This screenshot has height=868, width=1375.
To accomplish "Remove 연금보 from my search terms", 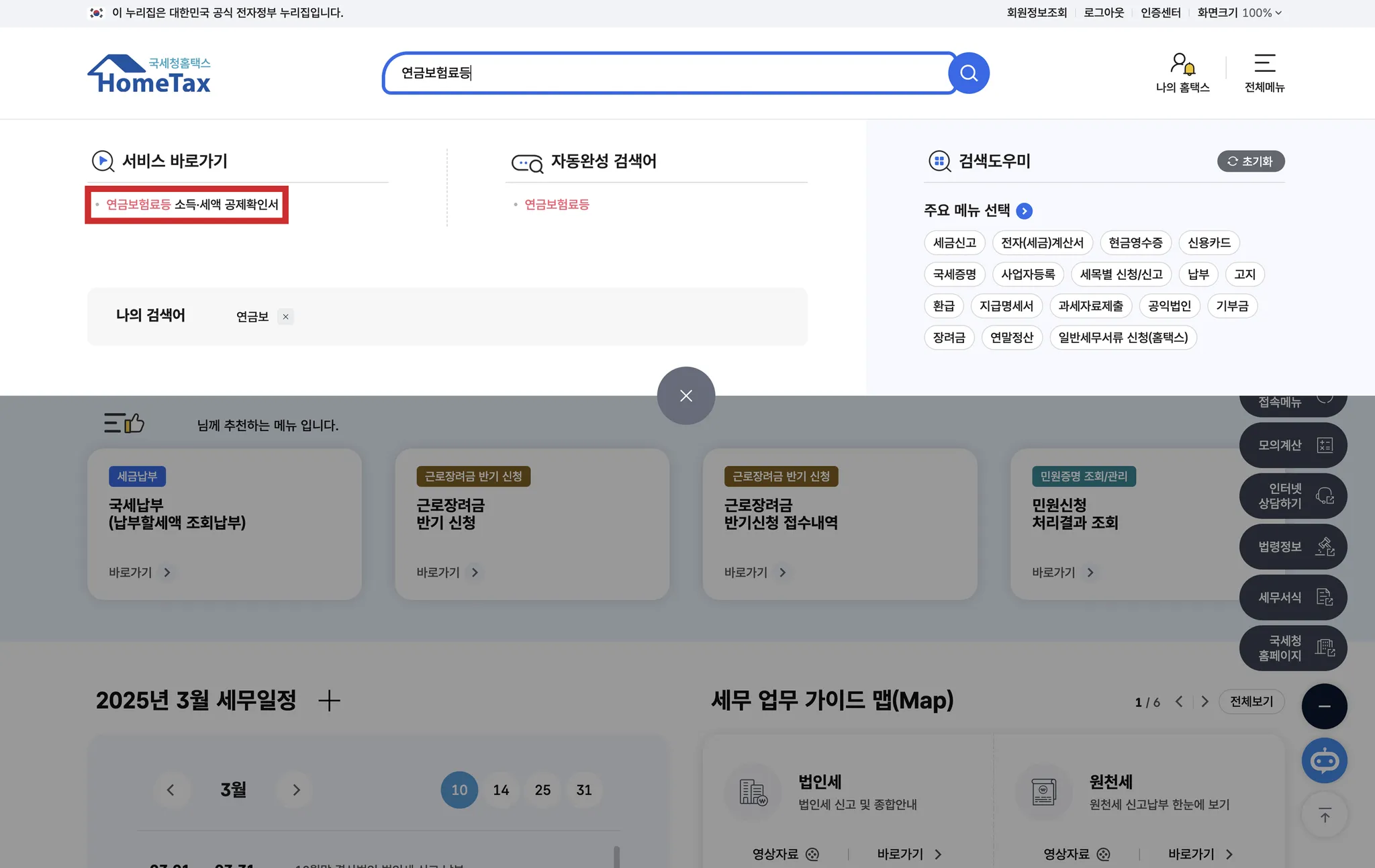I will point(285,317).
